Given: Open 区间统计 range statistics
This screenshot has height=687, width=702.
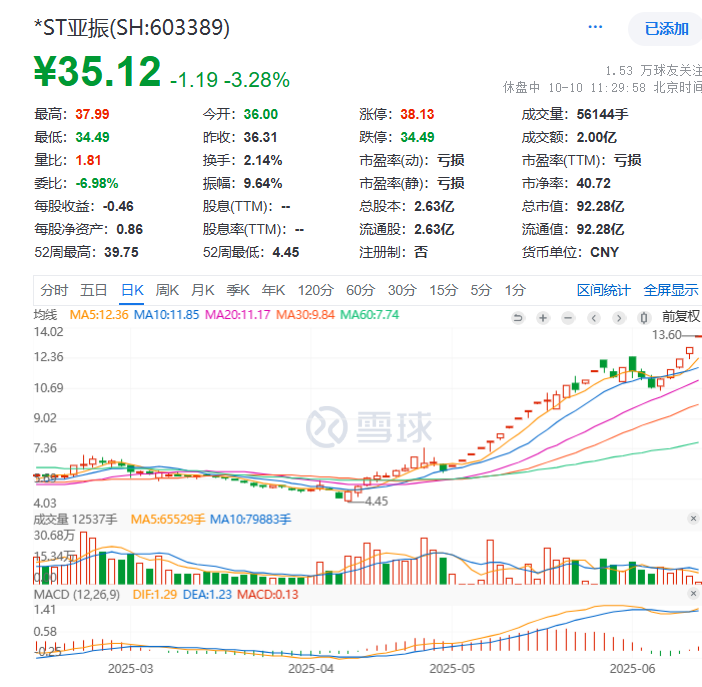Looking at the screenshot, I should 604,290.
